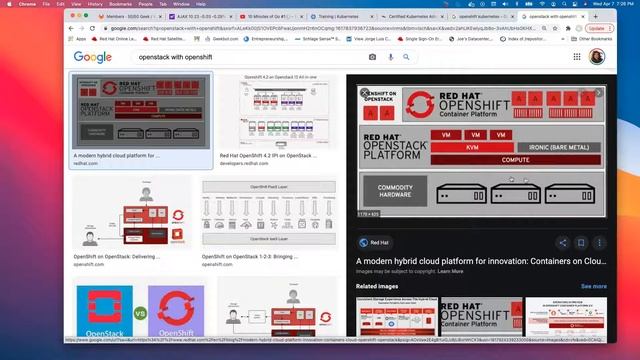Screen dimensions: 640x360
Task: Open the third related image with white background
Action: click(x=566, y=317)
